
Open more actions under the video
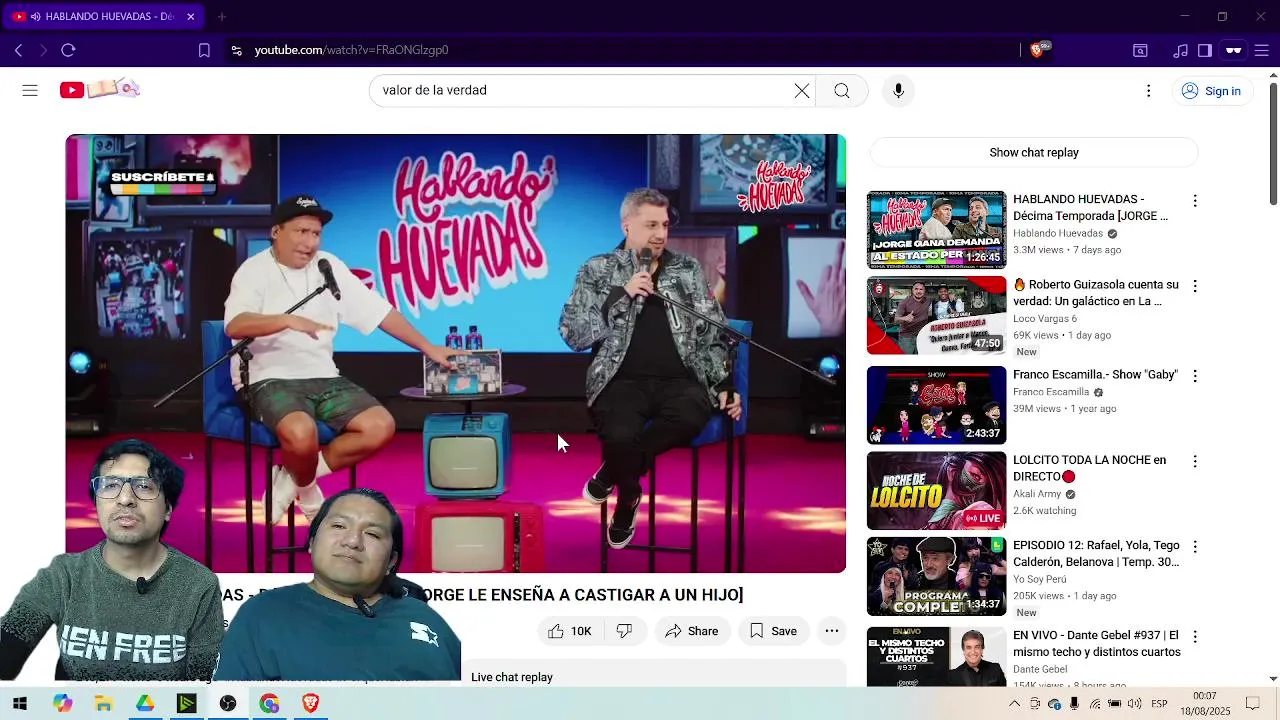click(x=832, y=631)
